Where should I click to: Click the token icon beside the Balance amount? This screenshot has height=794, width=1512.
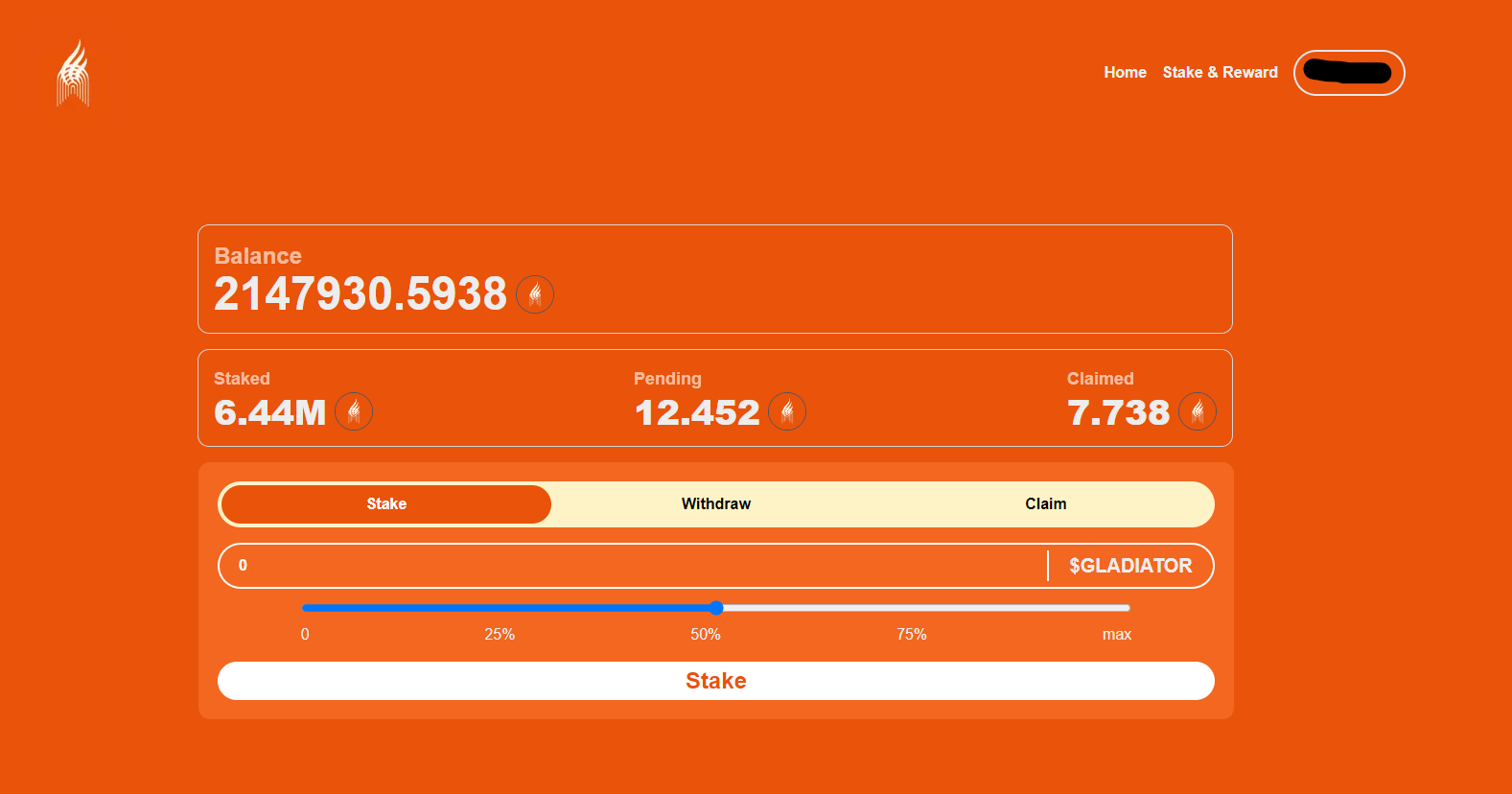(535, 294)
